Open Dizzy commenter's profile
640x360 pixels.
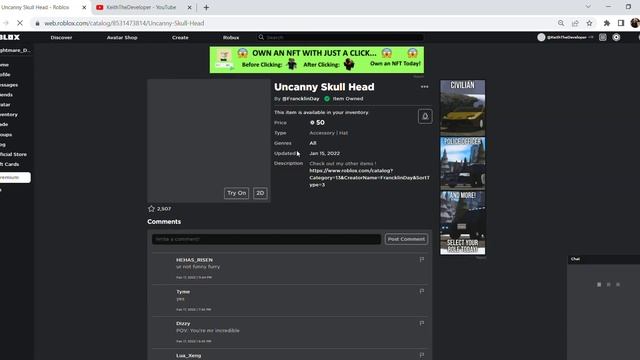(183, 323)
